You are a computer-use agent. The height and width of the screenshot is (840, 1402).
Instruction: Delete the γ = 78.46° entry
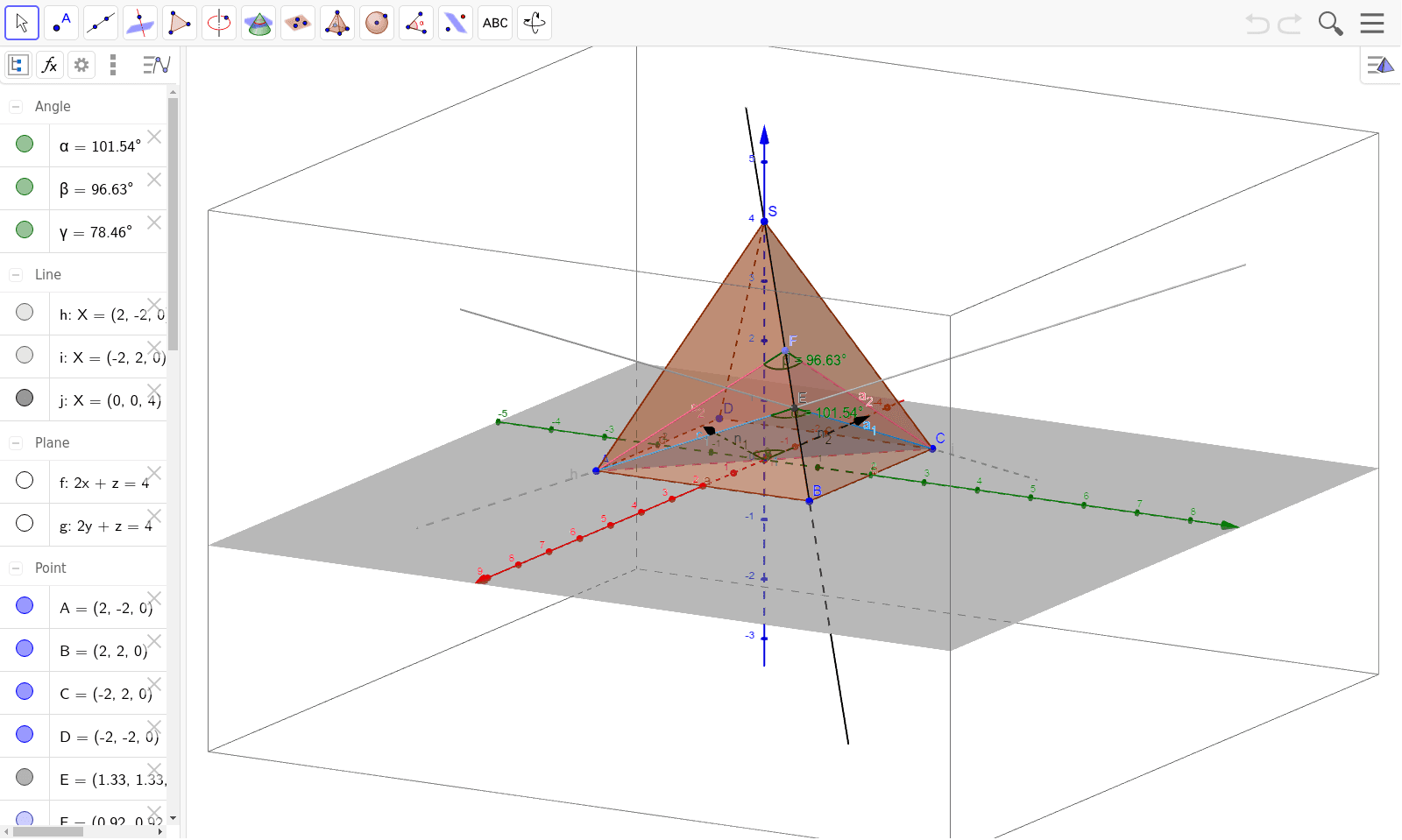(x=154, y=222)
